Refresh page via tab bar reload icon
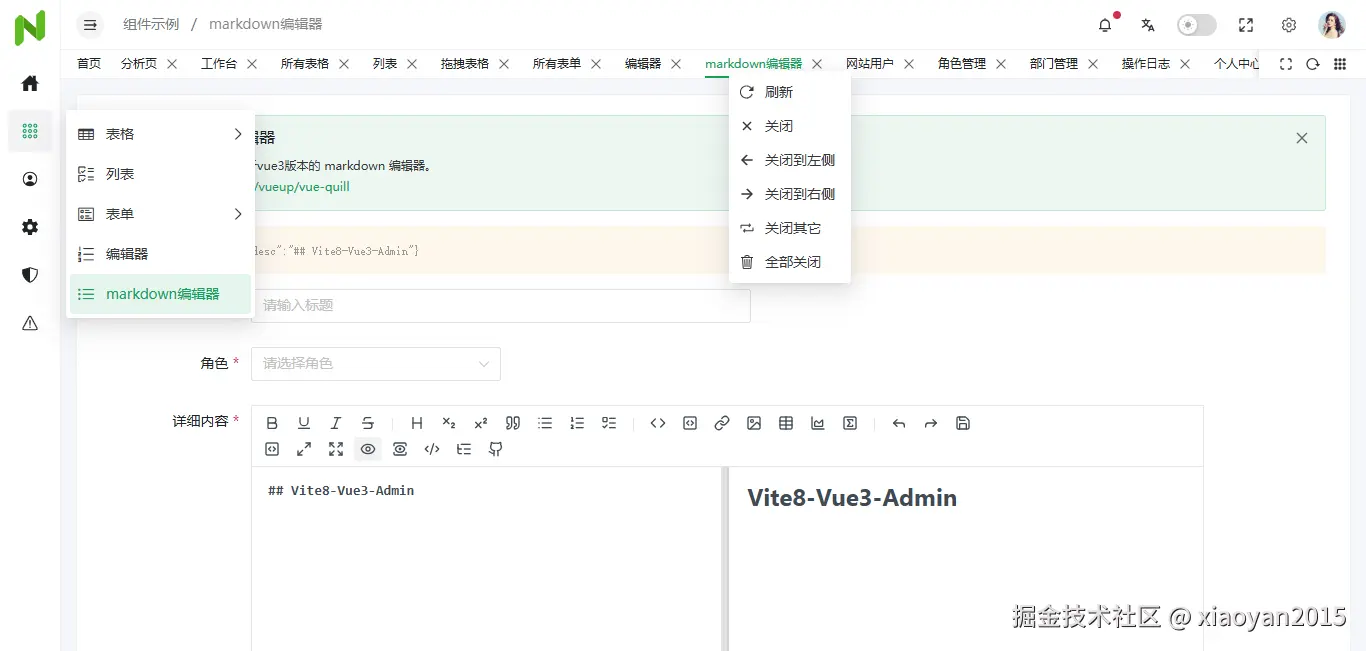 click(x=1313, y=63)
